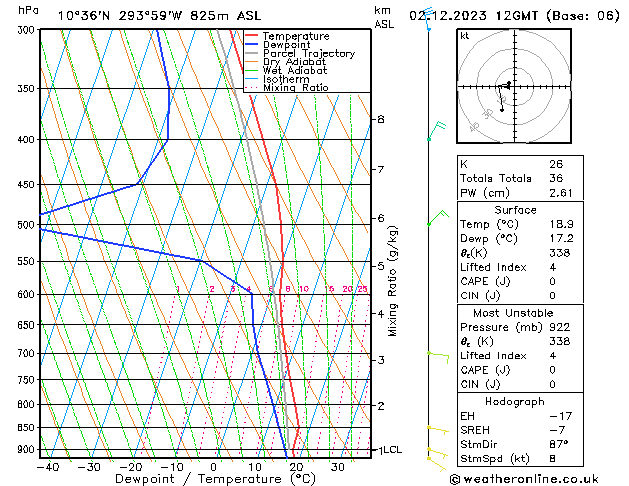Click the 700 hPa pressure axis label
This screenshot has width=629, height=486.
click(x=28, y=354)
